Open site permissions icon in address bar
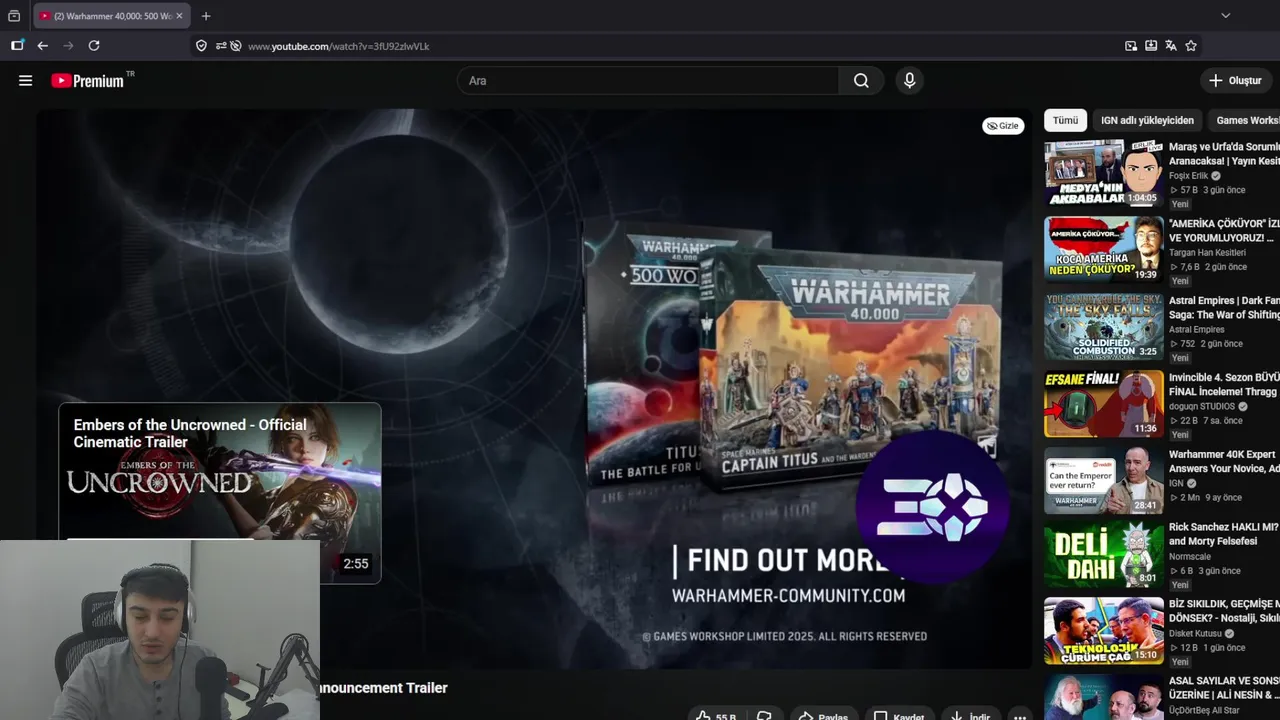The image size is (1280, 720). pyautogui.click(x=221, y=46)
